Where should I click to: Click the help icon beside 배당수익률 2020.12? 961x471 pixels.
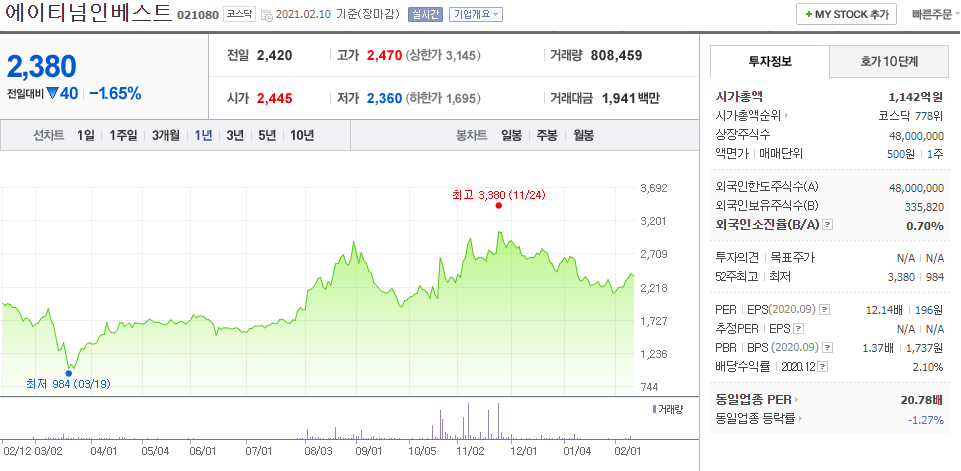822,367
